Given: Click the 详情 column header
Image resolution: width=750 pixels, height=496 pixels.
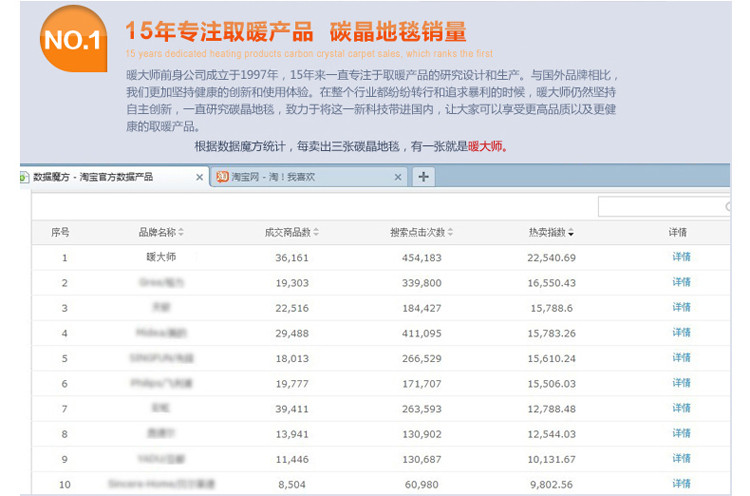Looking at the screenshot, I should coord(677,232).
